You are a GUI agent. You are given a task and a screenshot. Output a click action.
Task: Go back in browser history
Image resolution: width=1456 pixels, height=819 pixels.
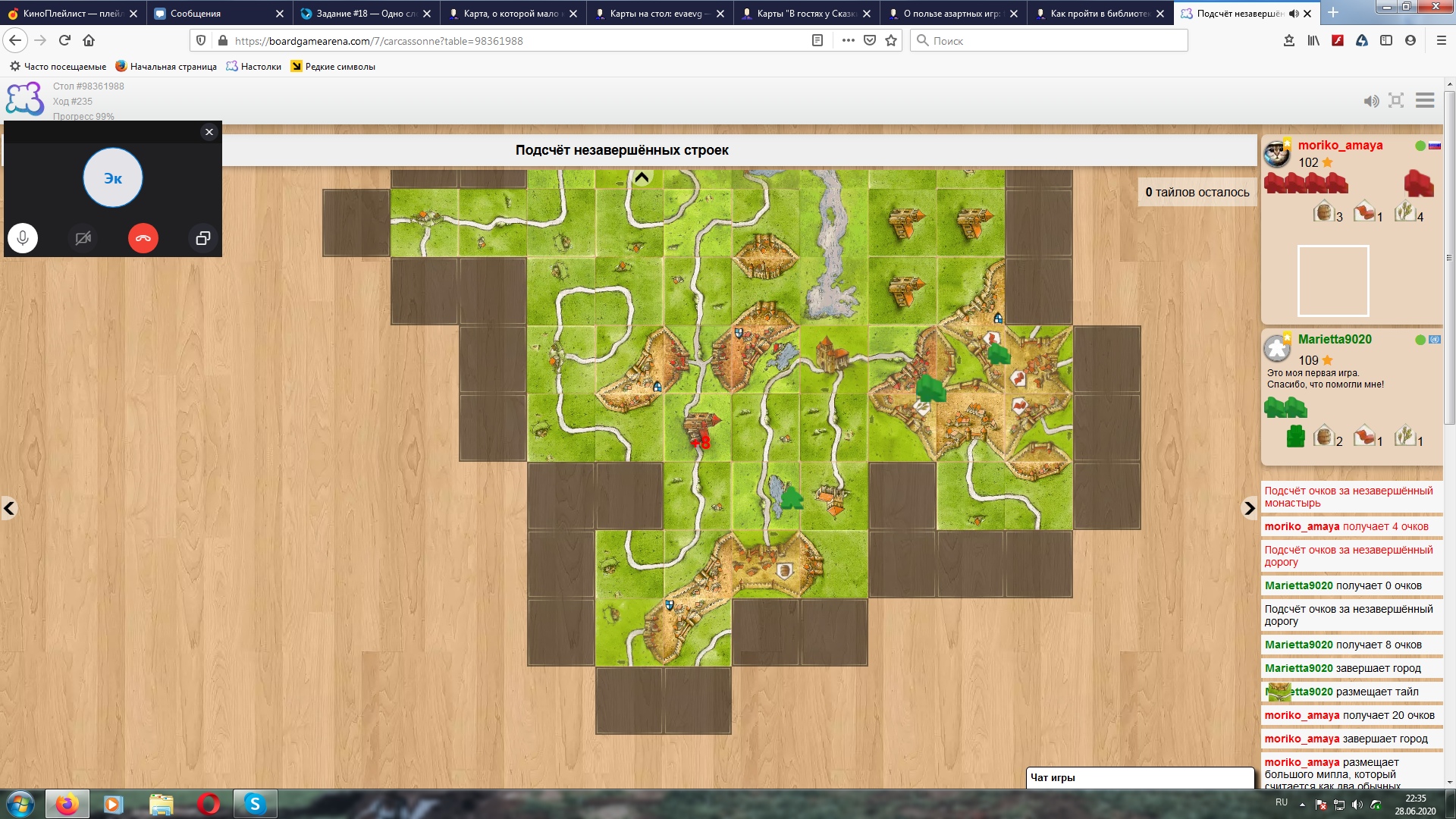click(15, 41)
